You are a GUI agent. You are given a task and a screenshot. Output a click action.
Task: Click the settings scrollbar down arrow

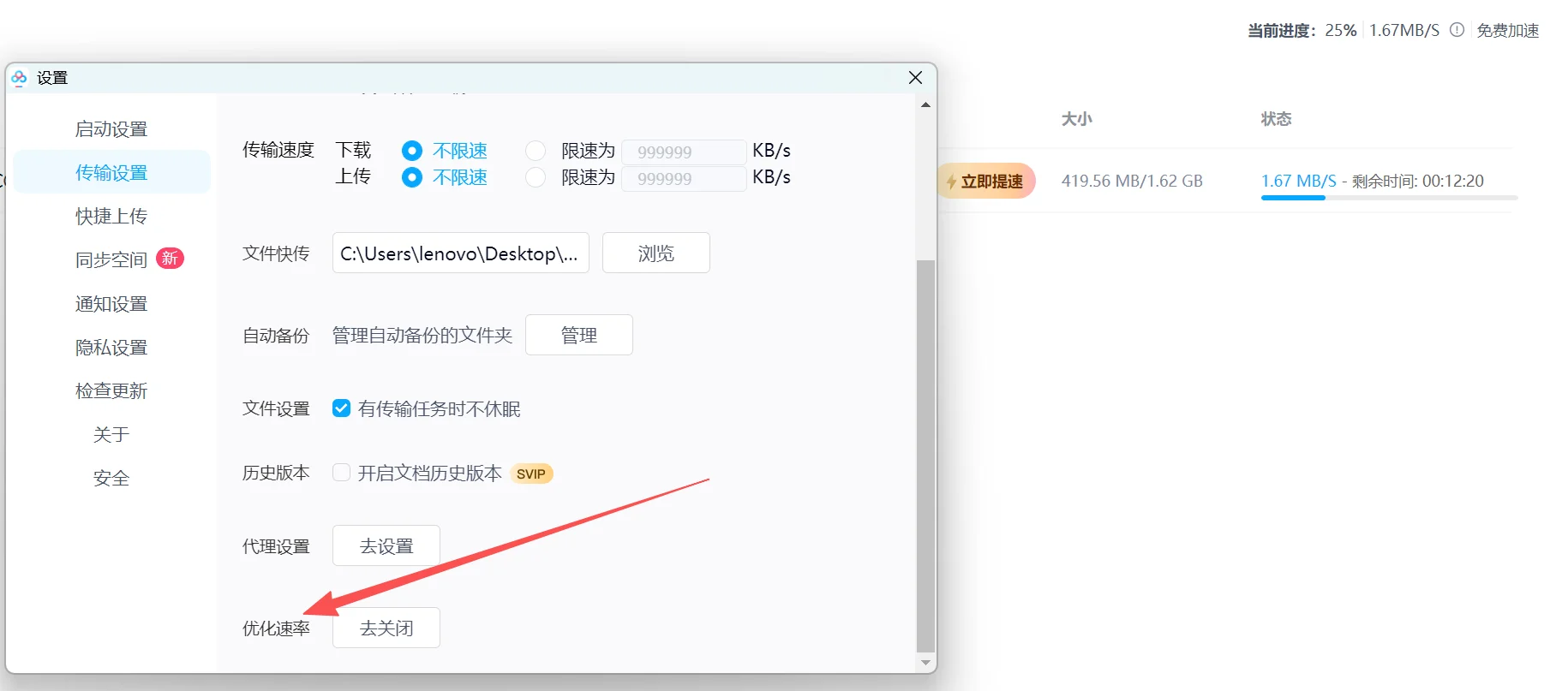point(925,663)
